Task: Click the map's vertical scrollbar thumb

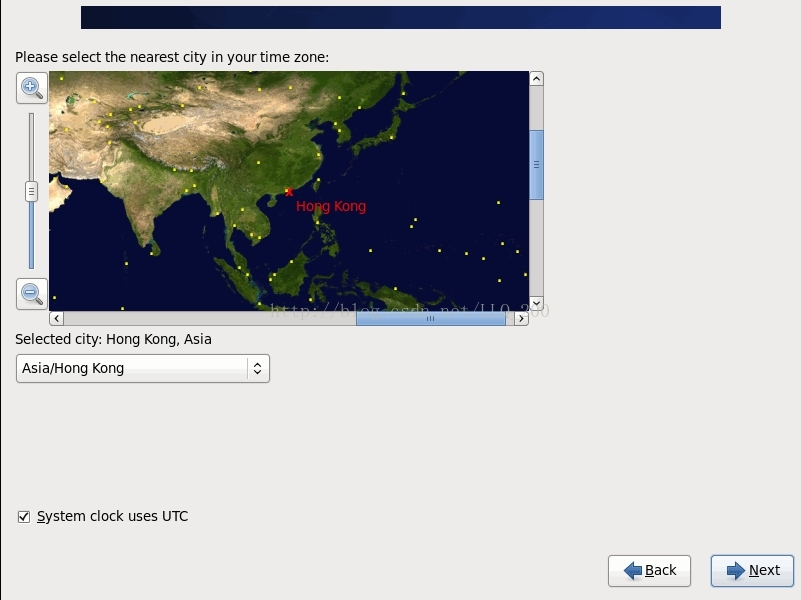Action: [x=536, y=165]
